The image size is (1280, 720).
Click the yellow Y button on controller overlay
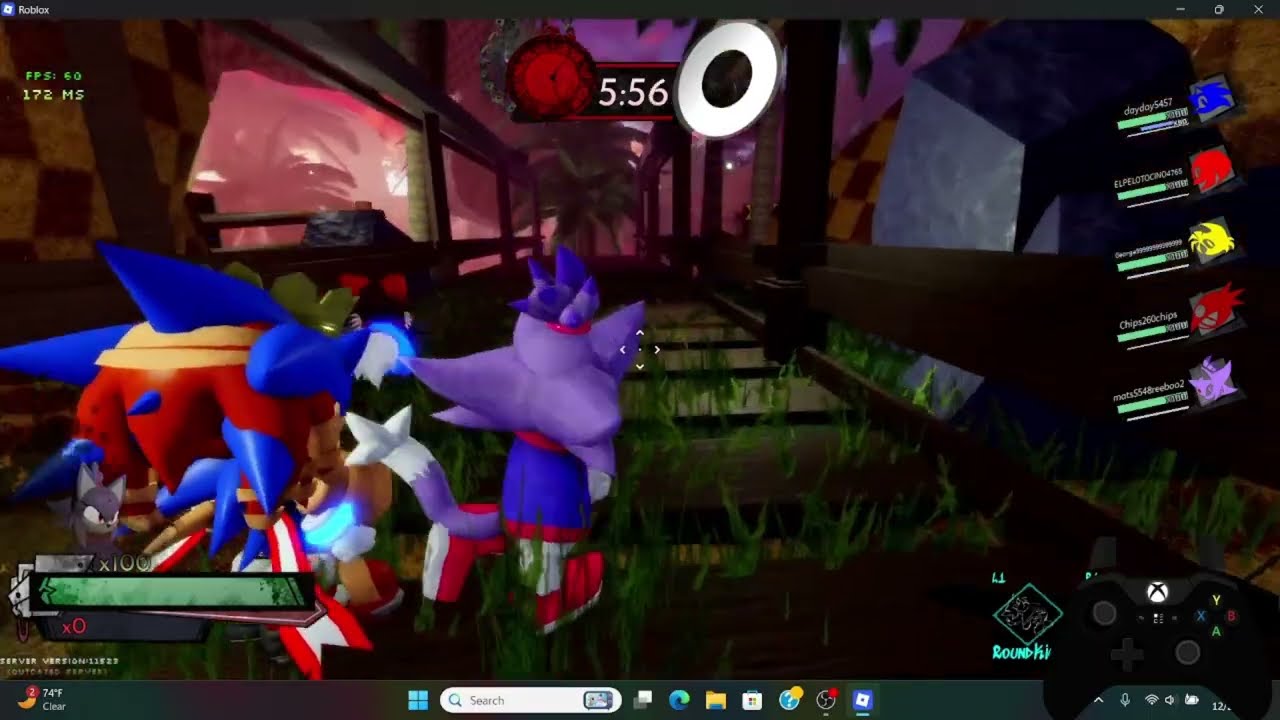coord(1217,600)
